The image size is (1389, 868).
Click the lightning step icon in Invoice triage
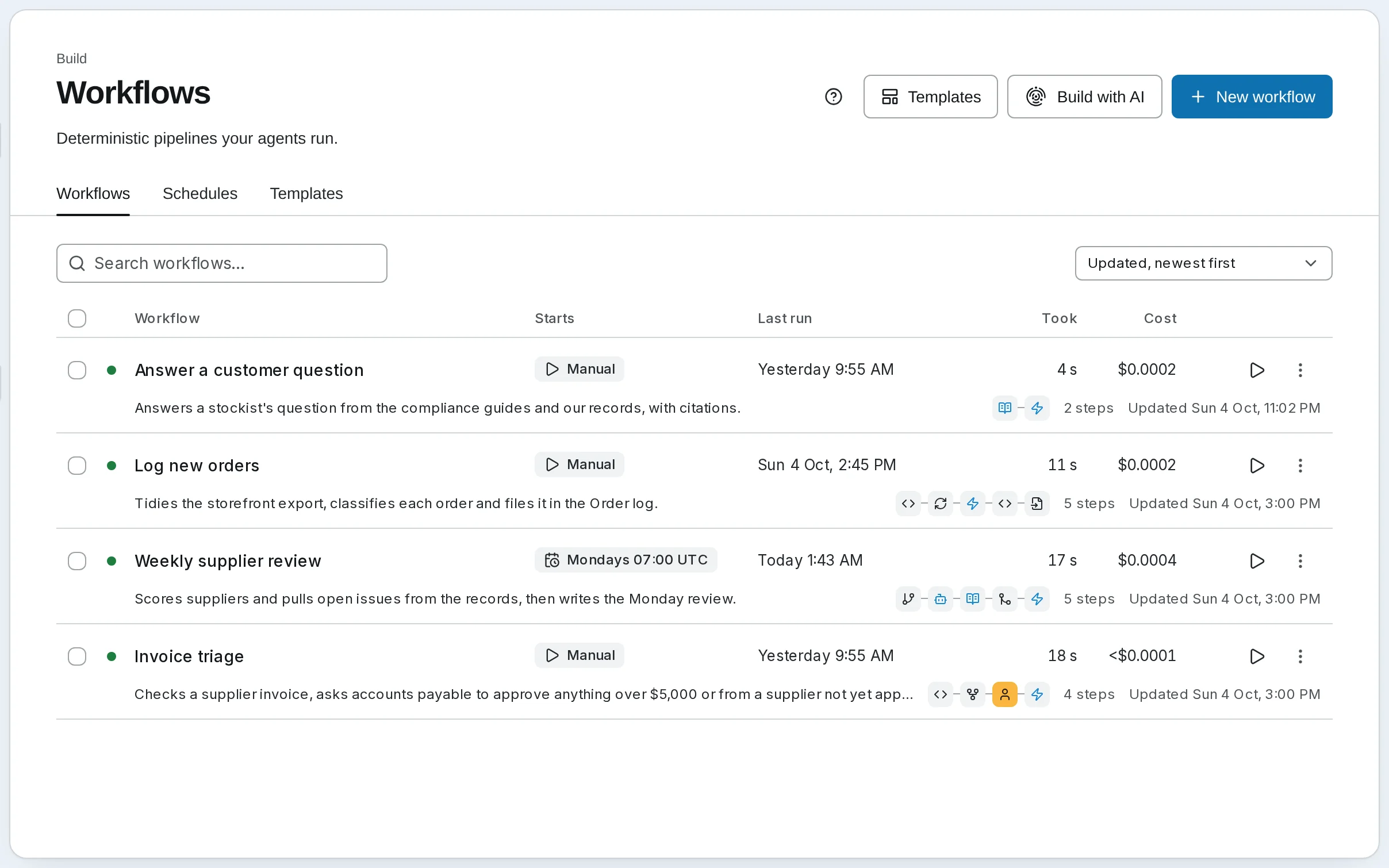click(1037, 694)
